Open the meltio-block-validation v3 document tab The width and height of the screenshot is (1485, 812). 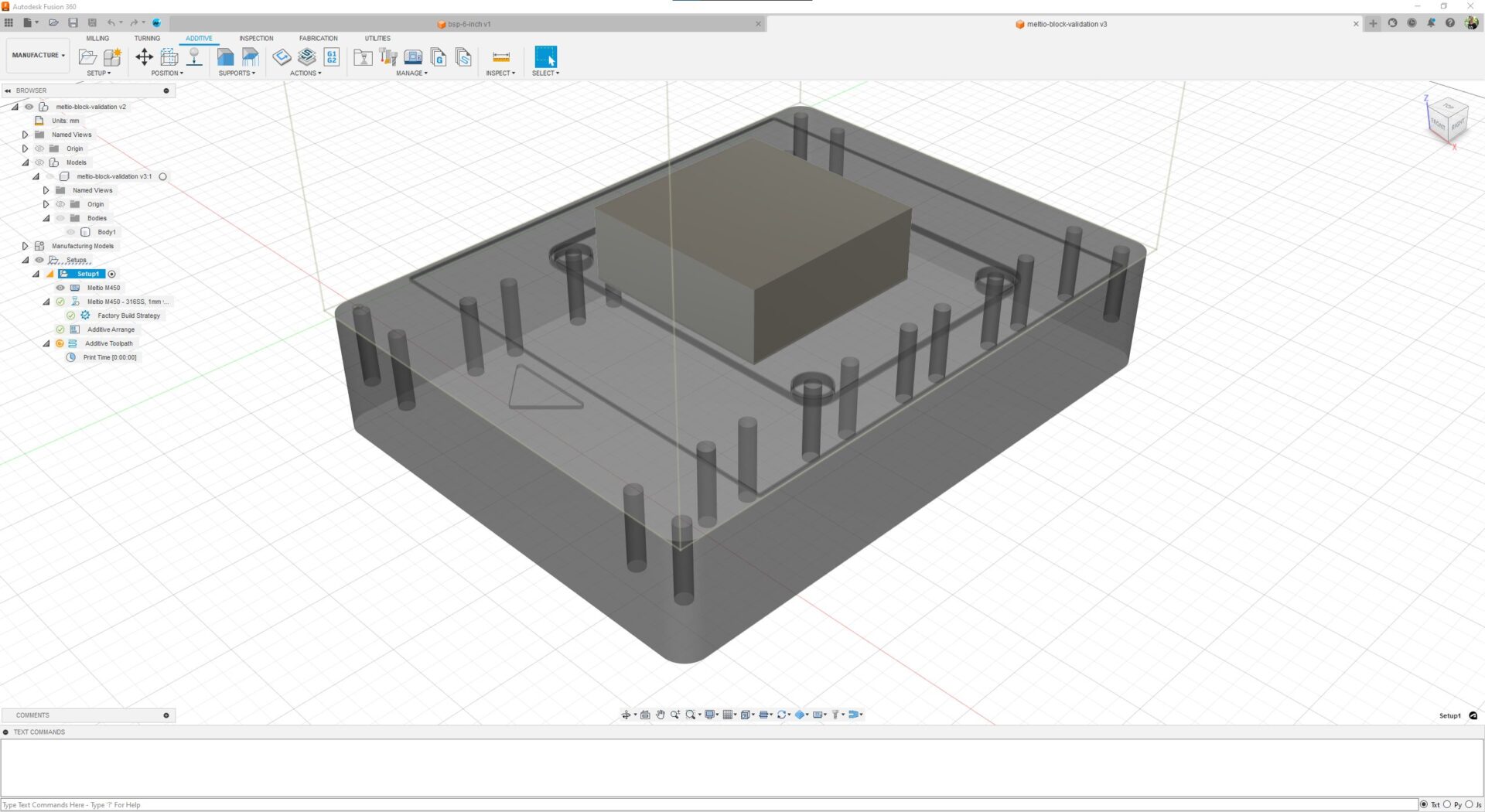[1061, 23]
